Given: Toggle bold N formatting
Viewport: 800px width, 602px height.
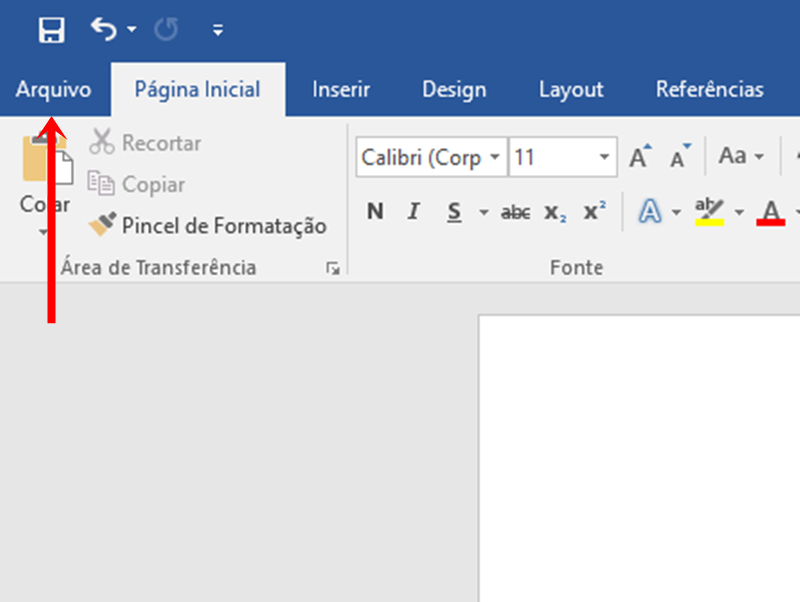Looking at the screenshot, I should point(375,211).
